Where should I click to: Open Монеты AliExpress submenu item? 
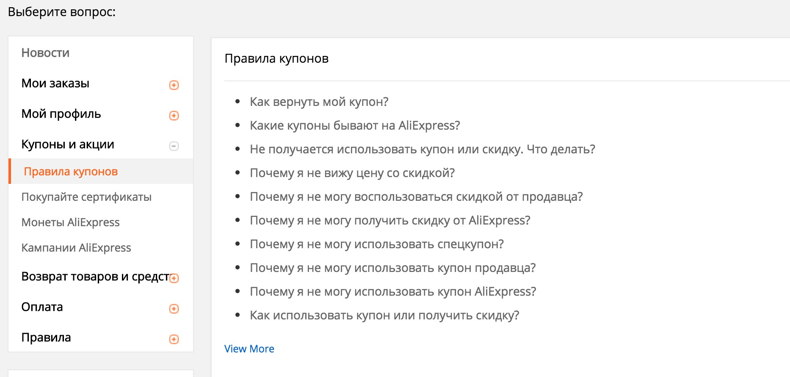(71, 222)
